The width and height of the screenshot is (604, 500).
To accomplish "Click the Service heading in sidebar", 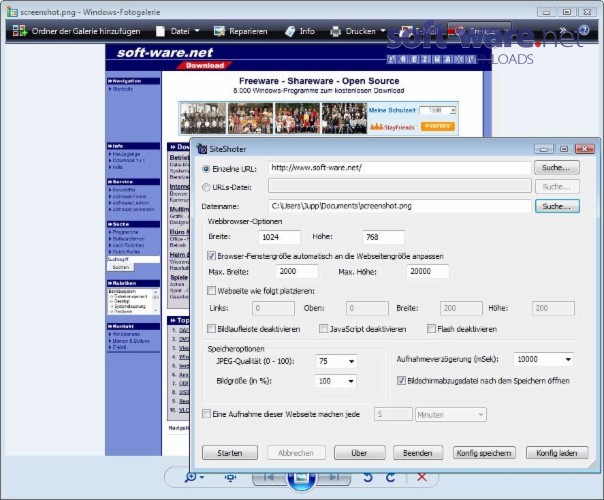I will pos(133,181).
